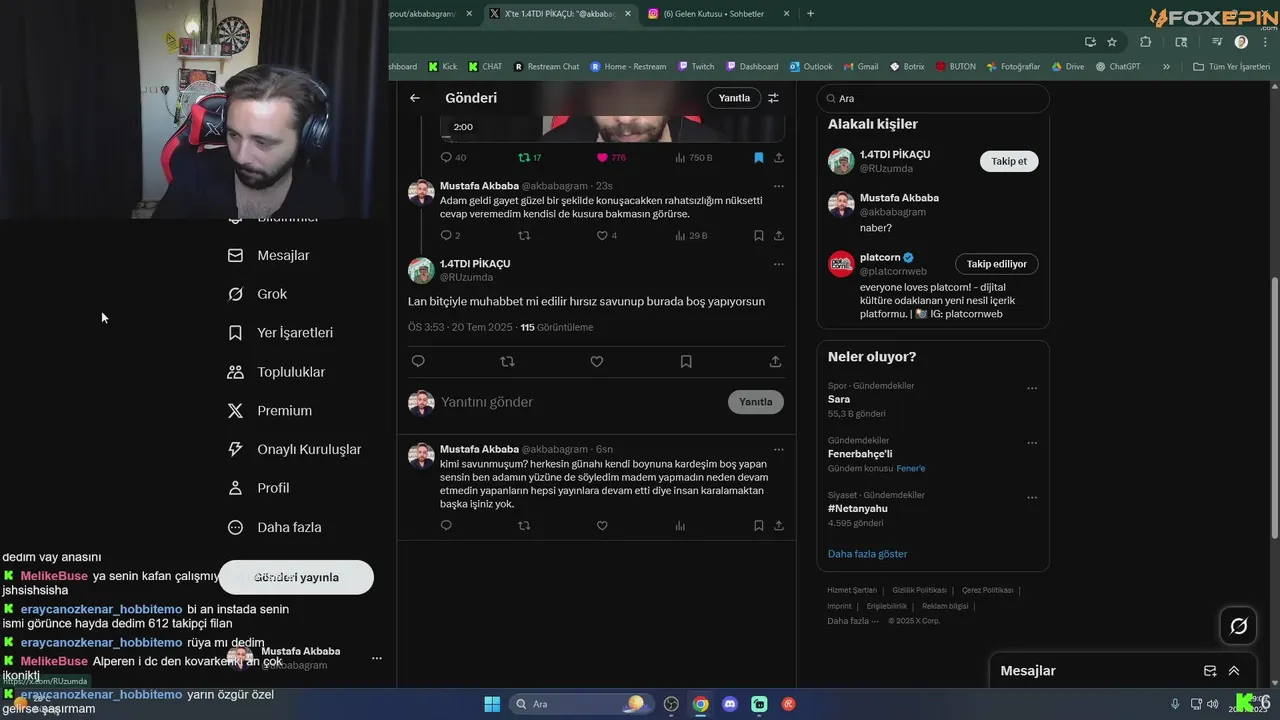View 750 B analytics of the video post

tap(694, 157)
